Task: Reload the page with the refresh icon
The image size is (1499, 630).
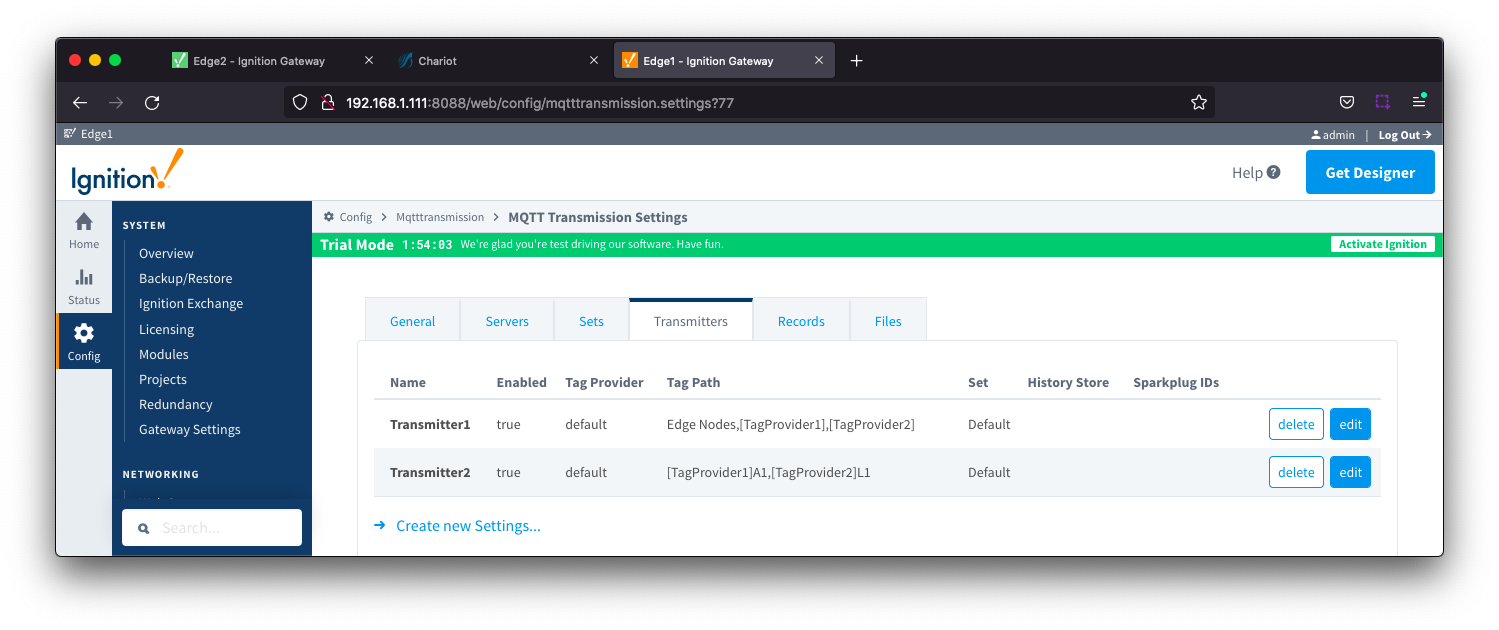Action: [x=152, y=102]
